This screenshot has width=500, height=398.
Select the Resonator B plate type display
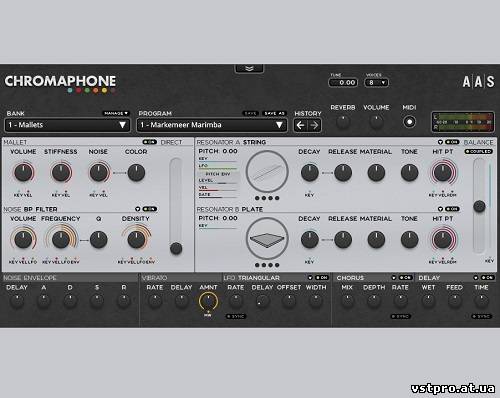tap(267, 239)
